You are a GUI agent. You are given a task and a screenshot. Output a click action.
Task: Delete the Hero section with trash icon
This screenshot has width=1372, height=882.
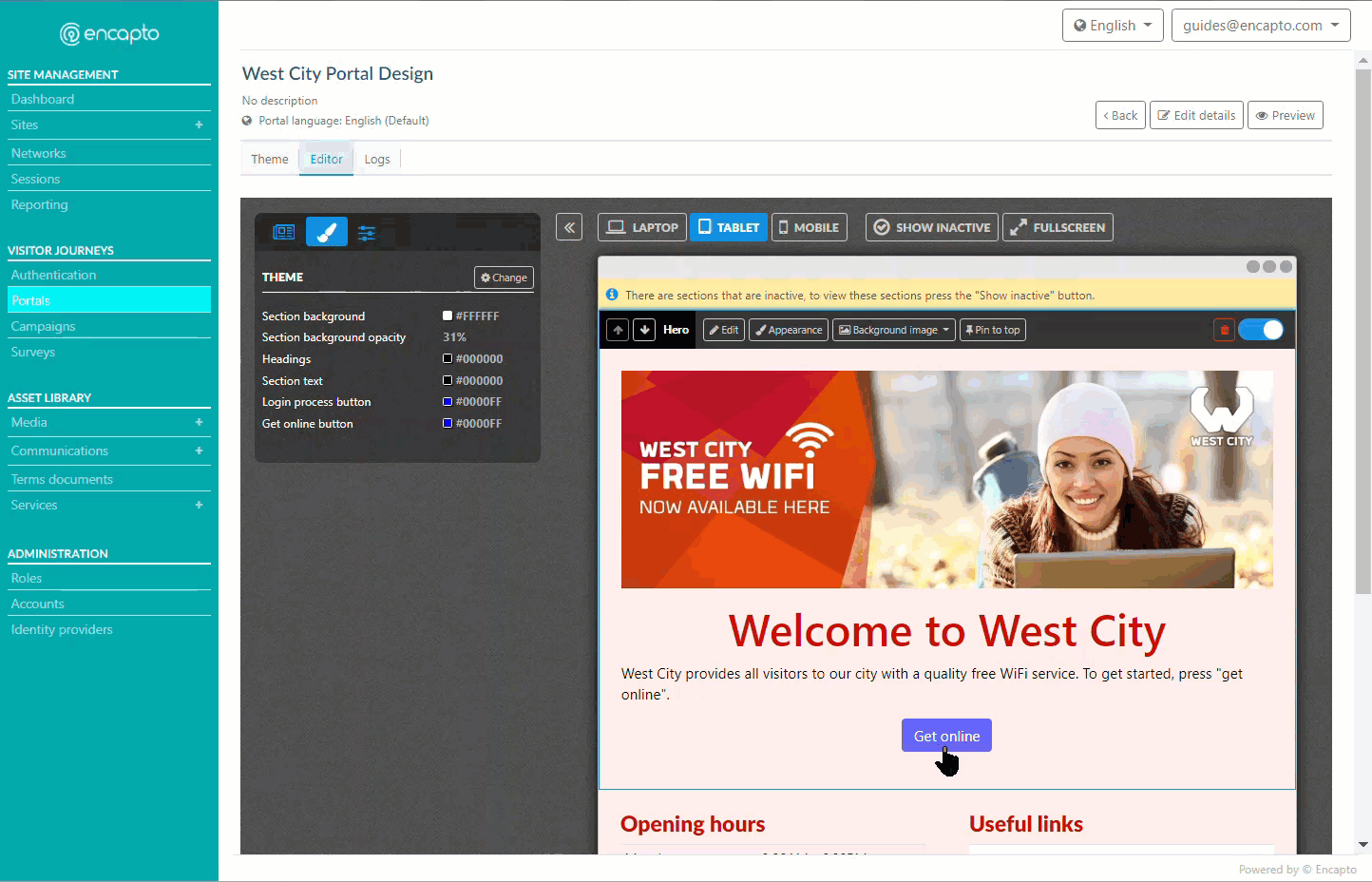click(x=1225, y=330)
